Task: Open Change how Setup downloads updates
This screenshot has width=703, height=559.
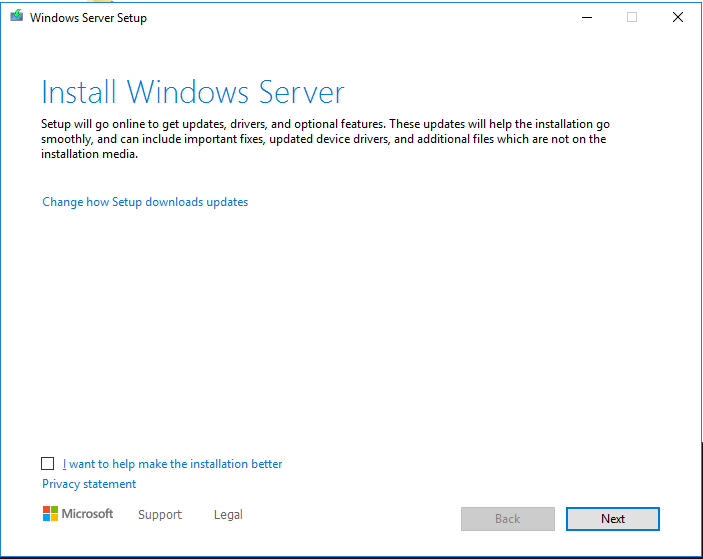Action: click(x=145, y=202)
